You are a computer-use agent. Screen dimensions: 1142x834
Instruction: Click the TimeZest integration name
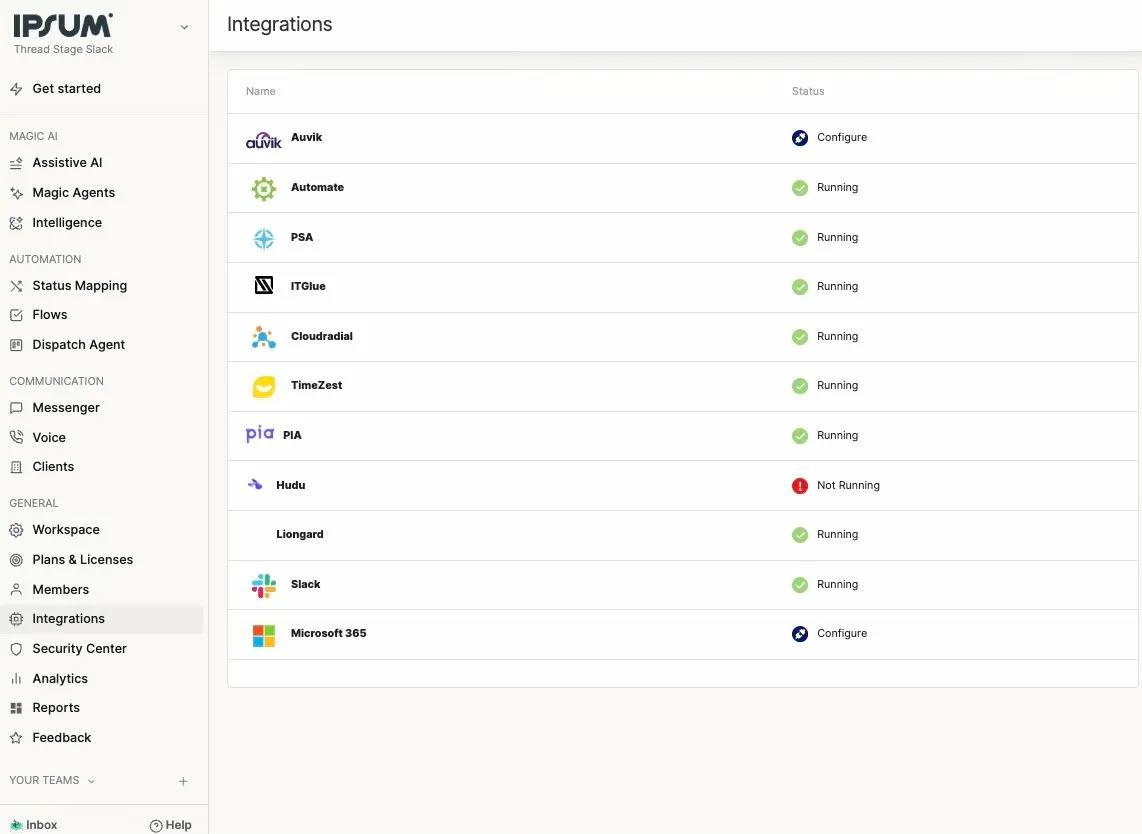(x=316, y=385)
